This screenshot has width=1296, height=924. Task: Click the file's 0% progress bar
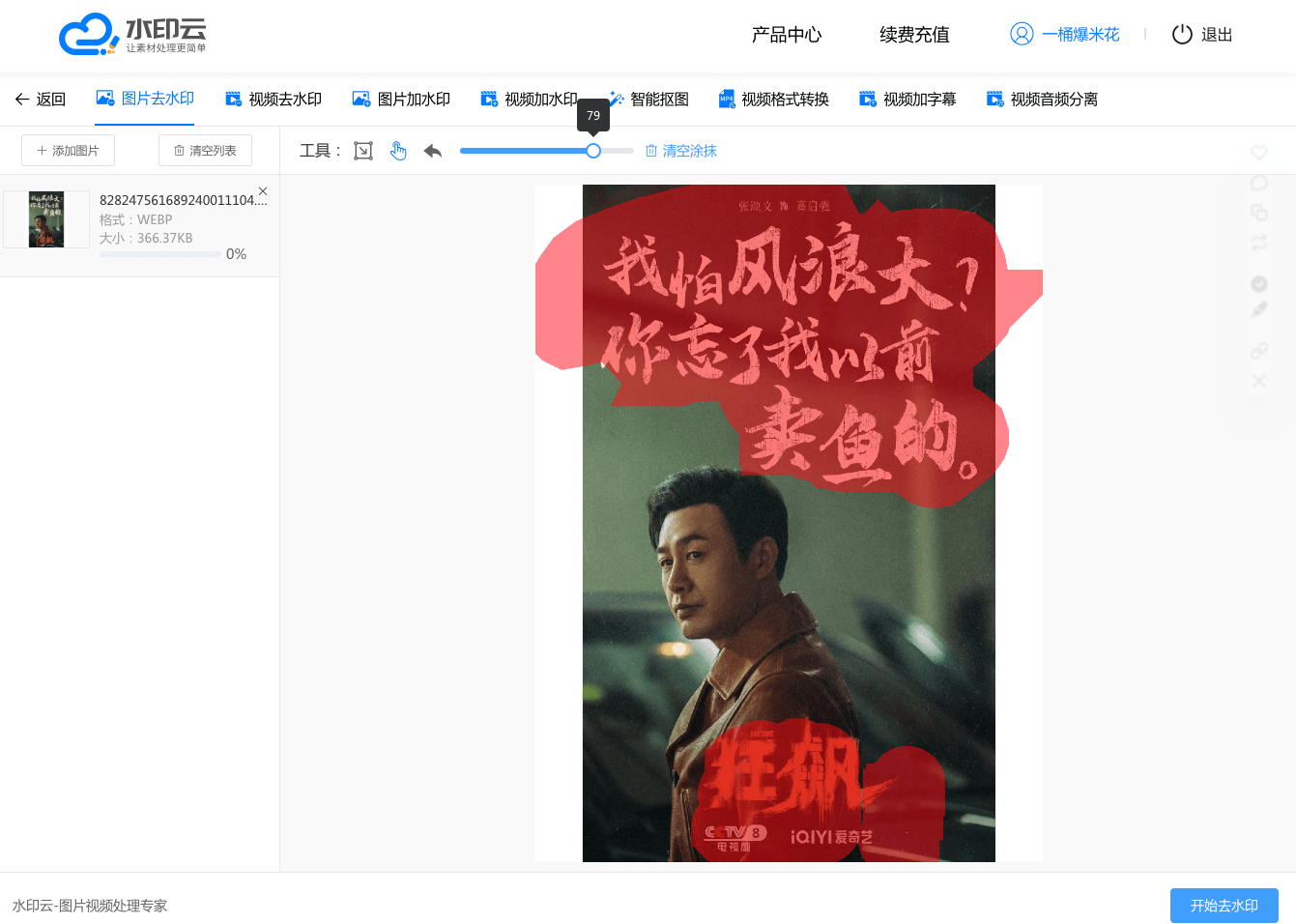160,254
